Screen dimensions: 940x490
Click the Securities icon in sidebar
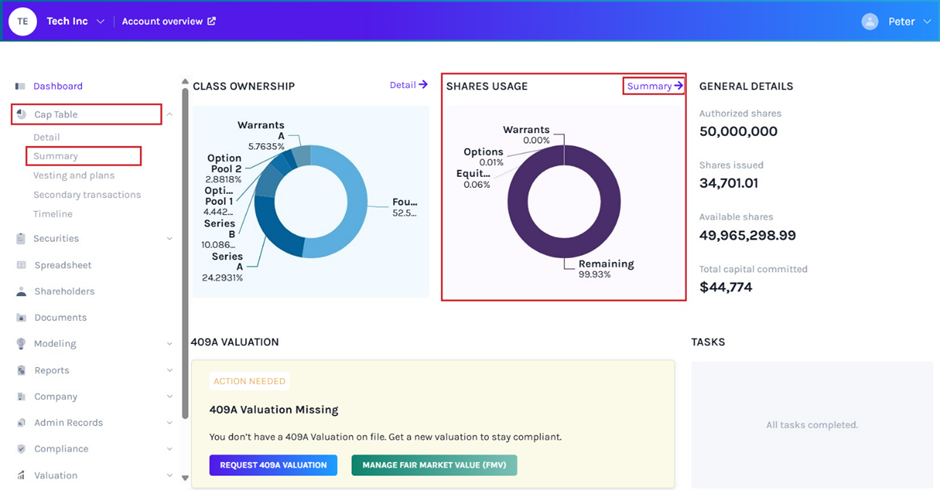click(22, 239)
